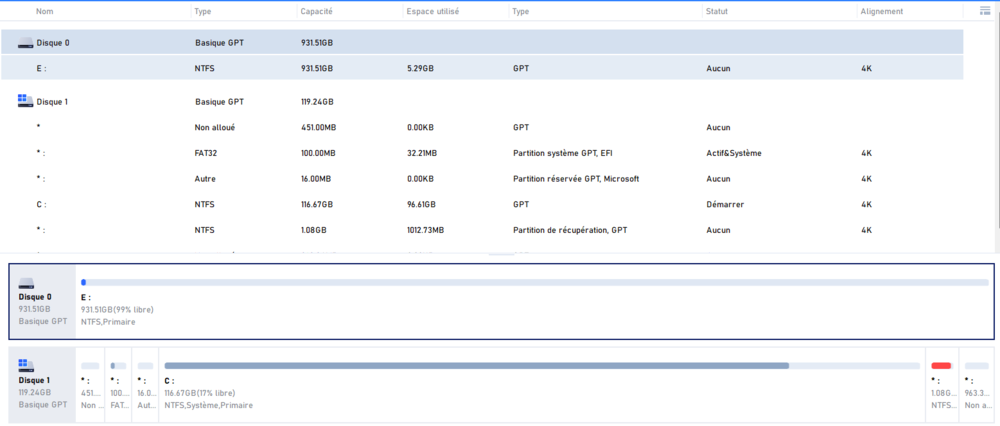Open the list view options icon
1000x426 pixels.
coord(984,11)
